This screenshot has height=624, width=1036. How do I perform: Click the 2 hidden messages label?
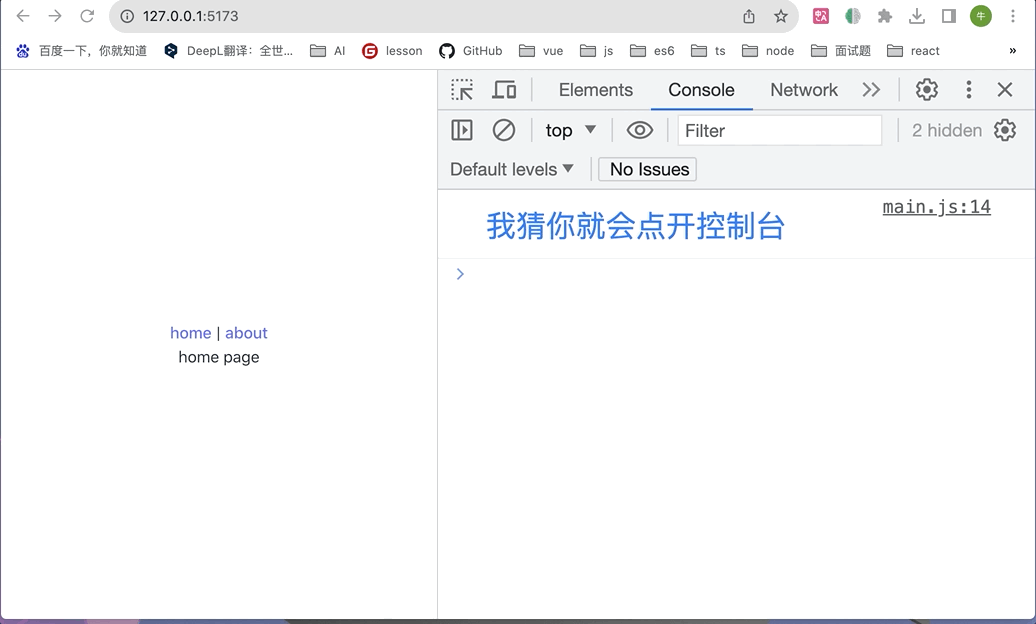click(947, 130)
